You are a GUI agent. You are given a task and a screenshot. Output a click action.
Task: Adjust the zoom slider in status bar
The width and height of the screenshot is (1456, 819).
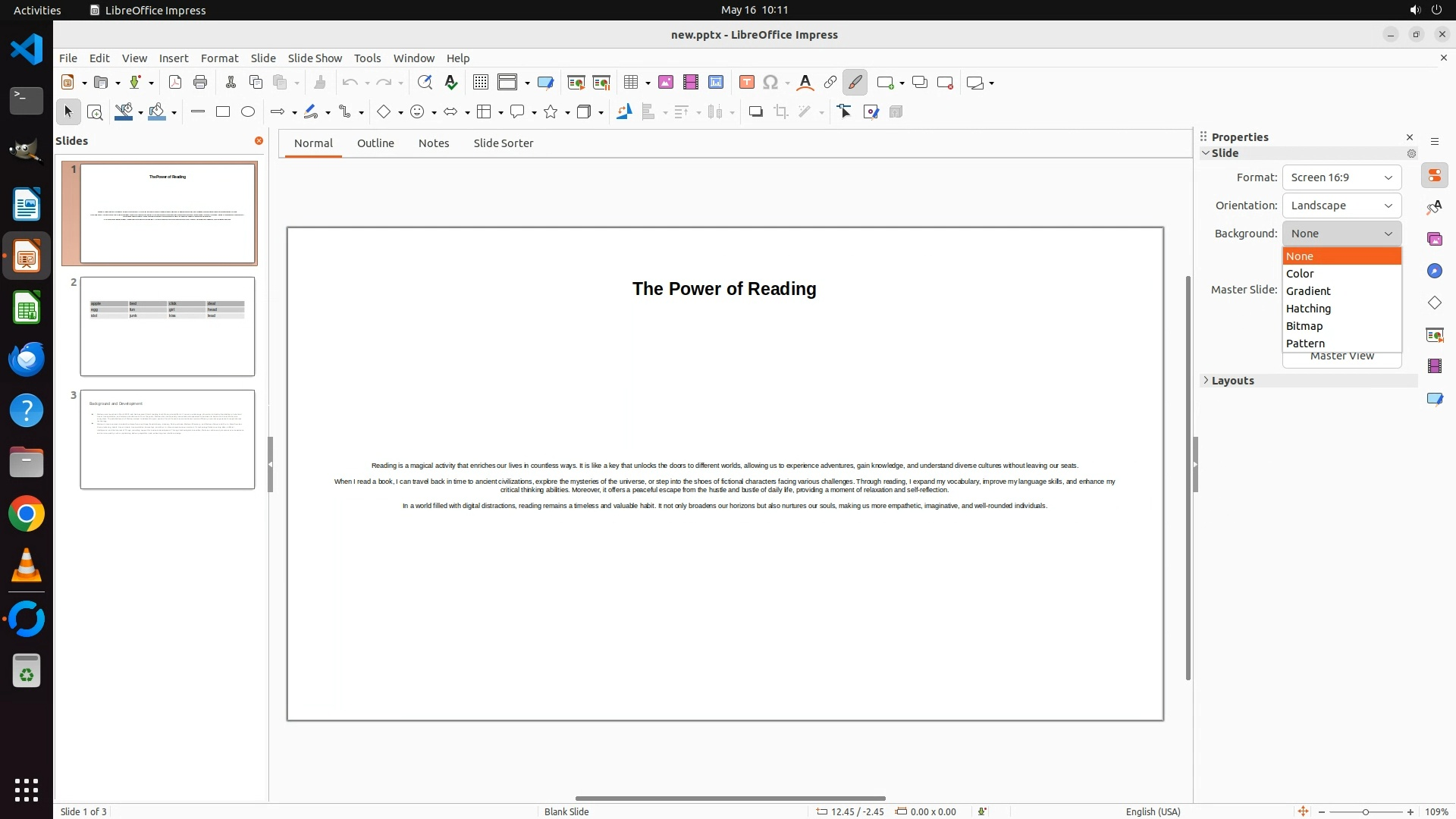tap(1366, 812)
